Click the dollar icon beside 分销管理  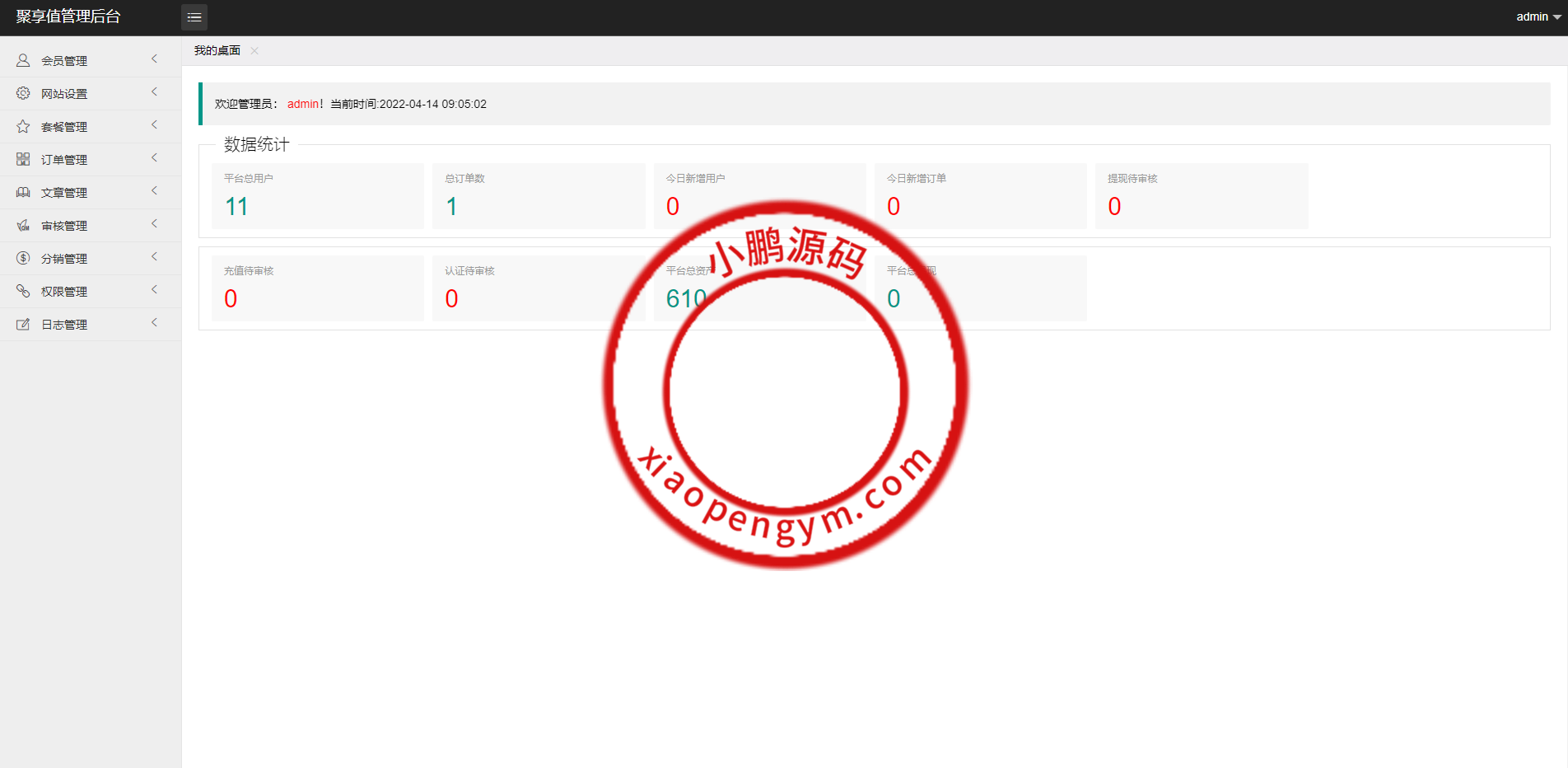[x=23, y=258]
